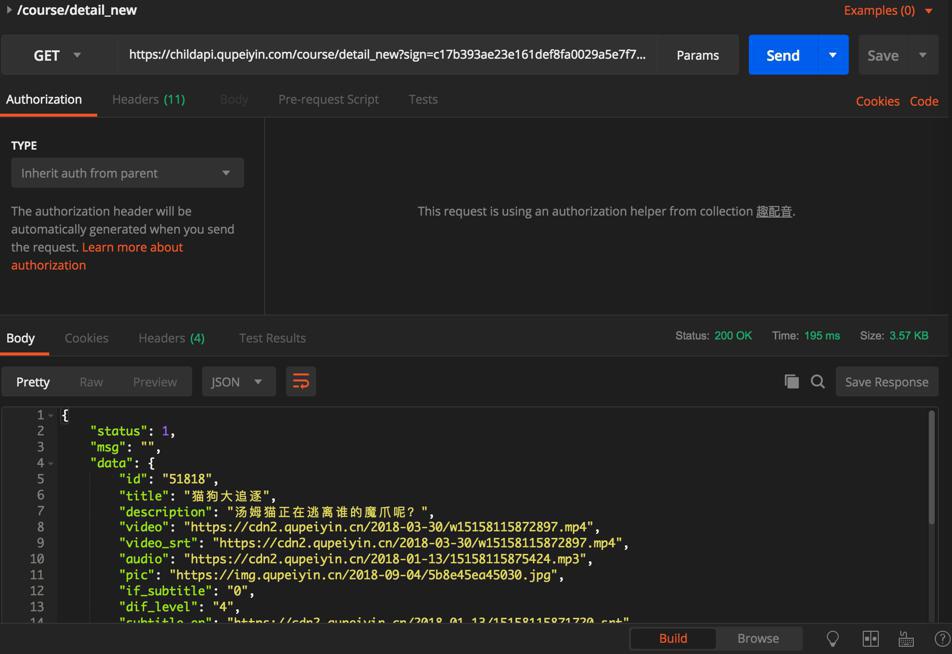
Task: Click the Time 195 ms value
Action: pos(822,336)
